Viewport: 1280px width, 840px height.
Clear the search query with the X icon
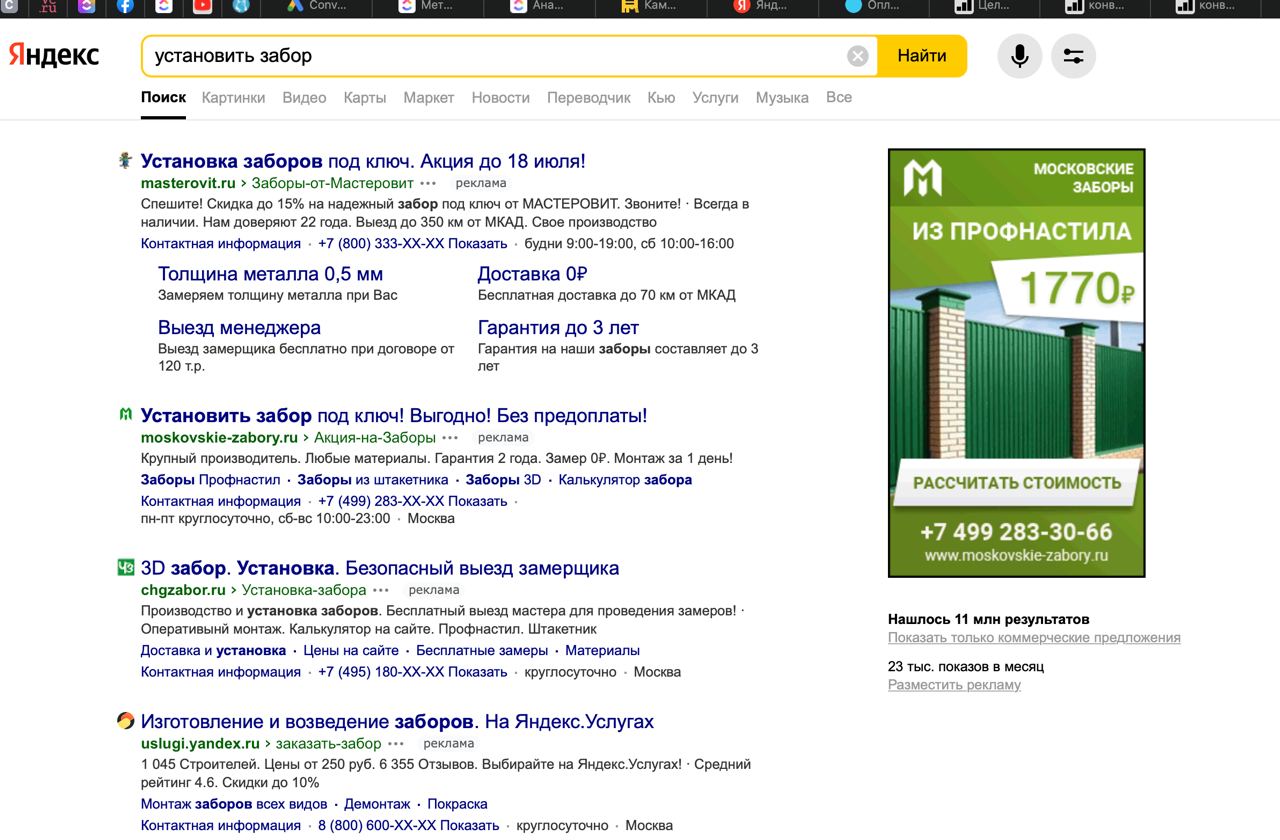pyautogui.click(x=857, y=56)
